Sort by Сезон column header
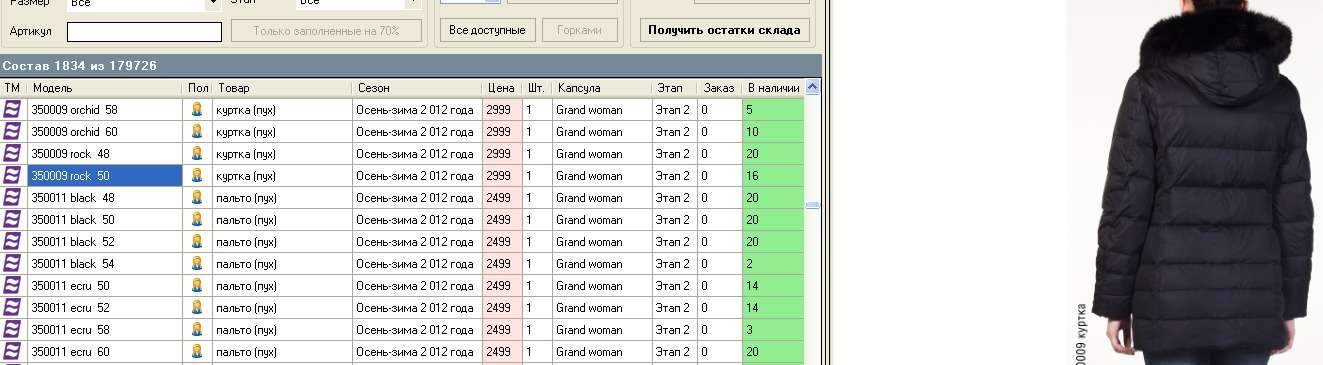 [418, 88]
